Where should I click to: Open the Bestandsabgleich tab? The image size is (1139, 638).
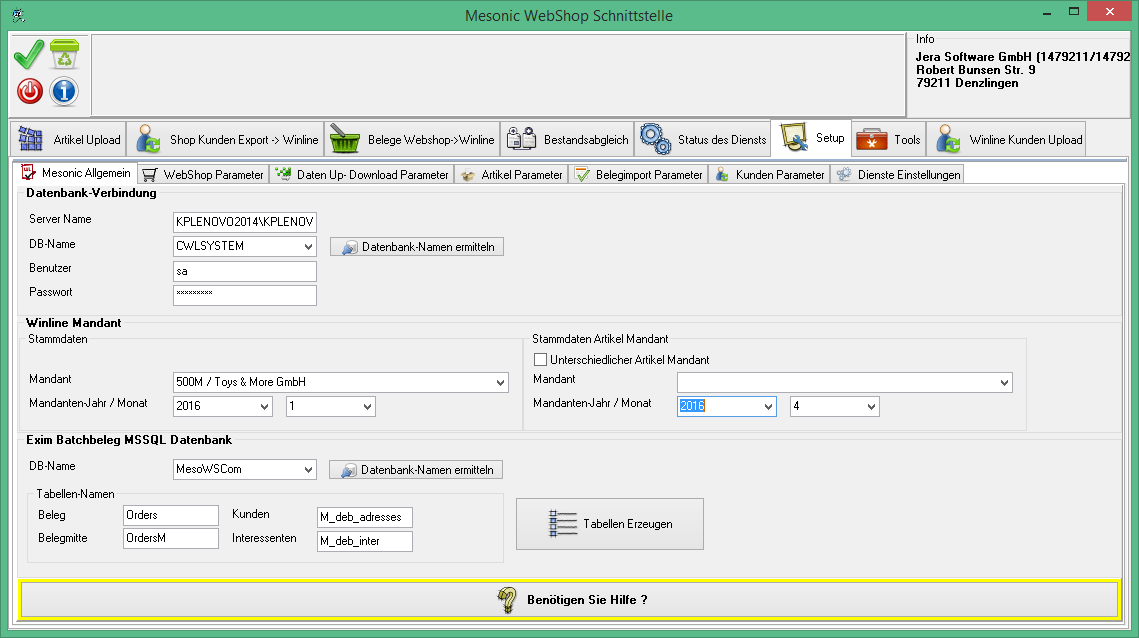(x=566, y=140)
